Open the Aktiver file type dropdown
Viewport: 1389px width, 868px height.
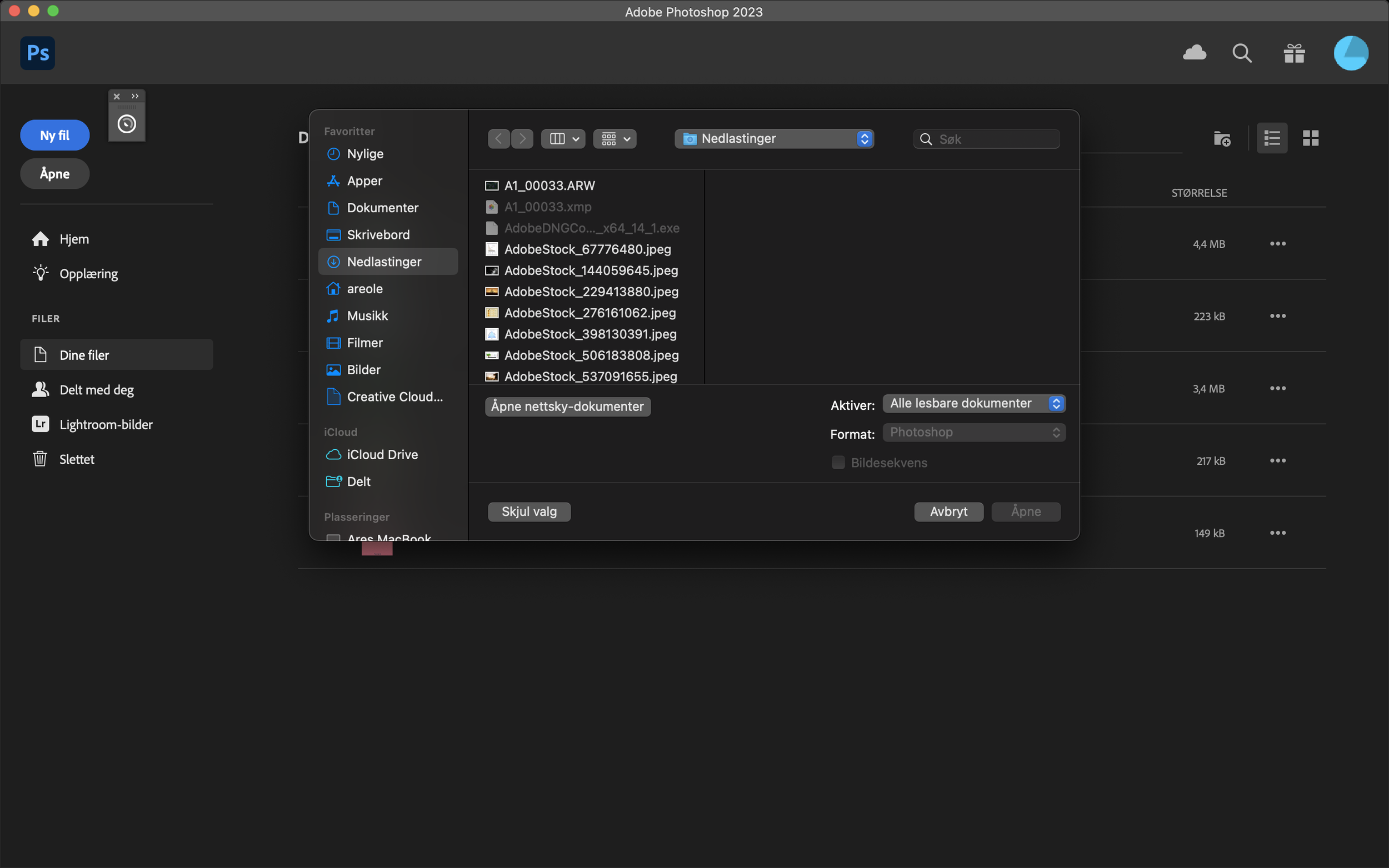click(974, 404)
